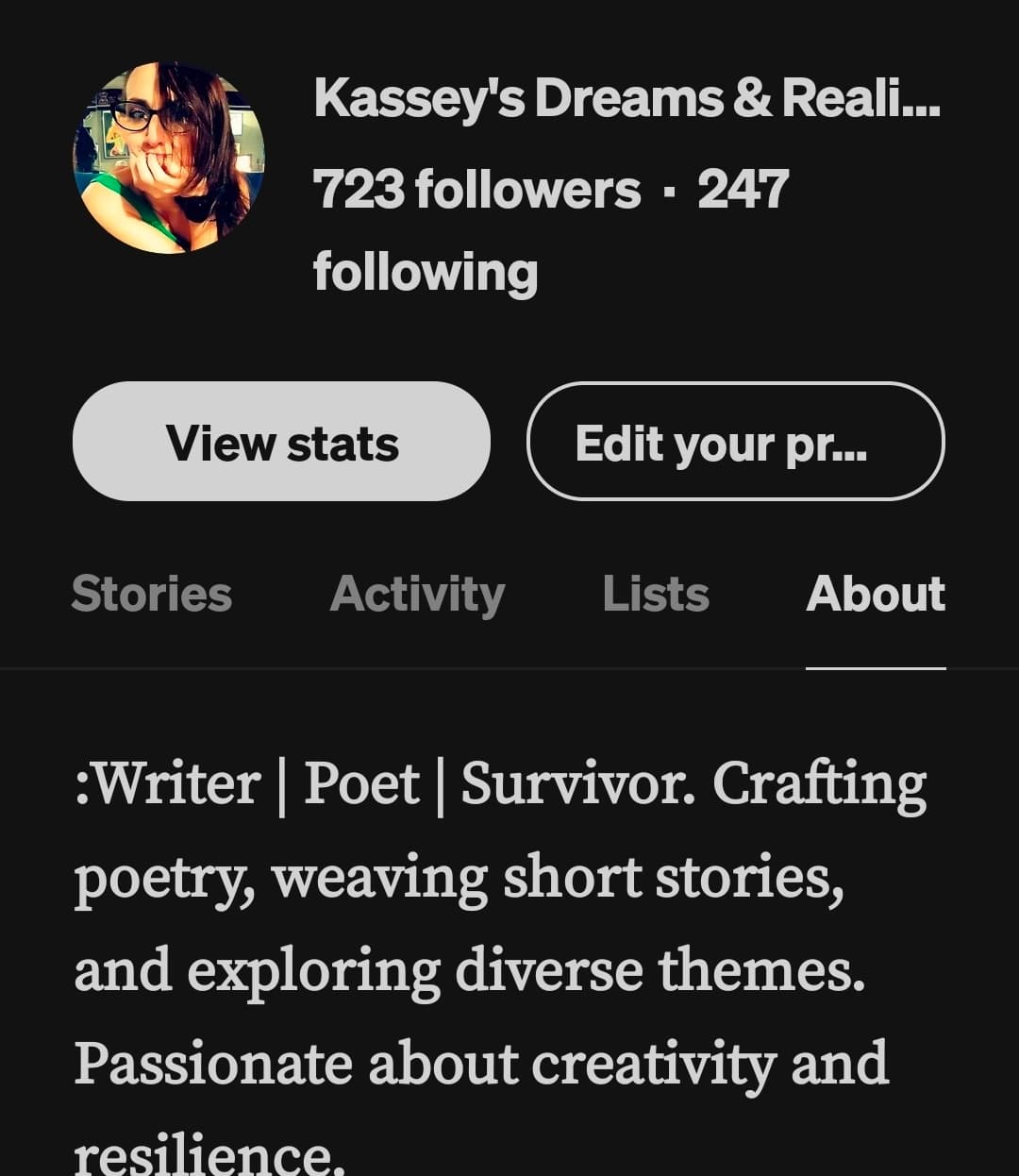Switch to the Stories tab
The width and height of the screenshot is (1019, 1176).
pyautogui.click(x=151, y=594)
